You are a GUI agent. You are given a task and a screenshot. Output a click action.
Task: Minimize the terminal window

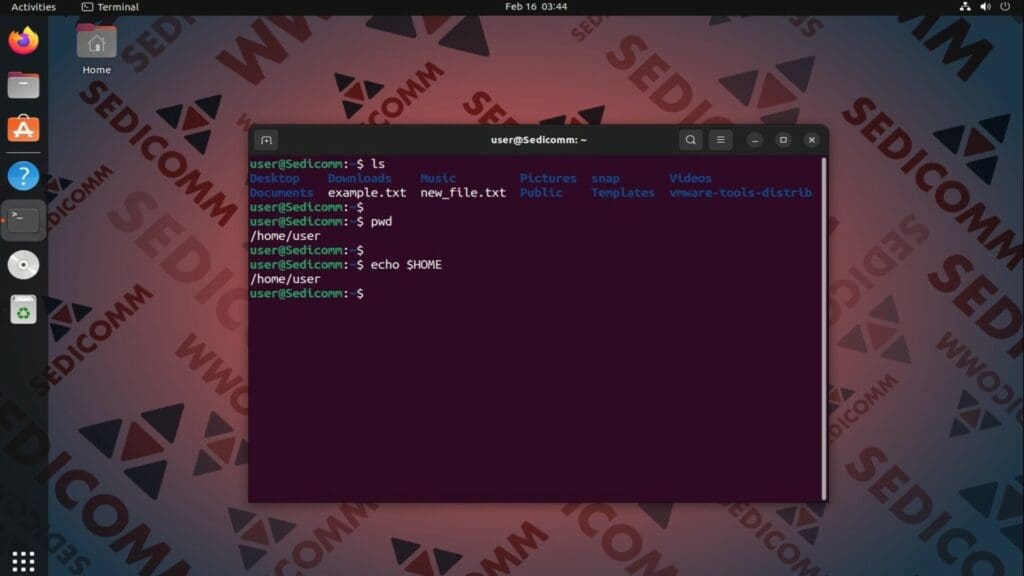click(x=755, y=140)
